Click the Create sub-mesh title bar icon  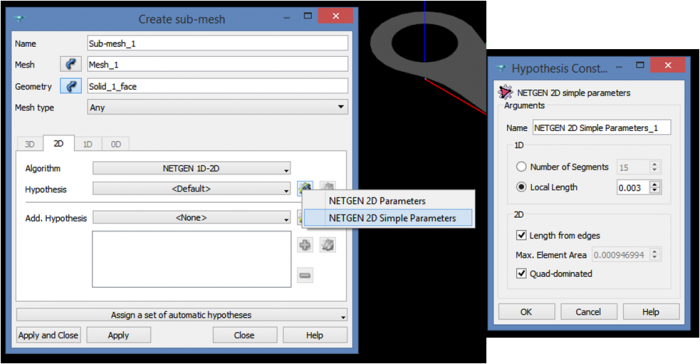click(20, 19)
